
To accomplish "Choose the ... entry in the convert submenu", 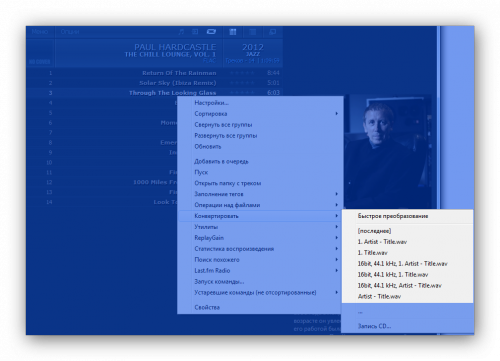I will coord(407,312).
